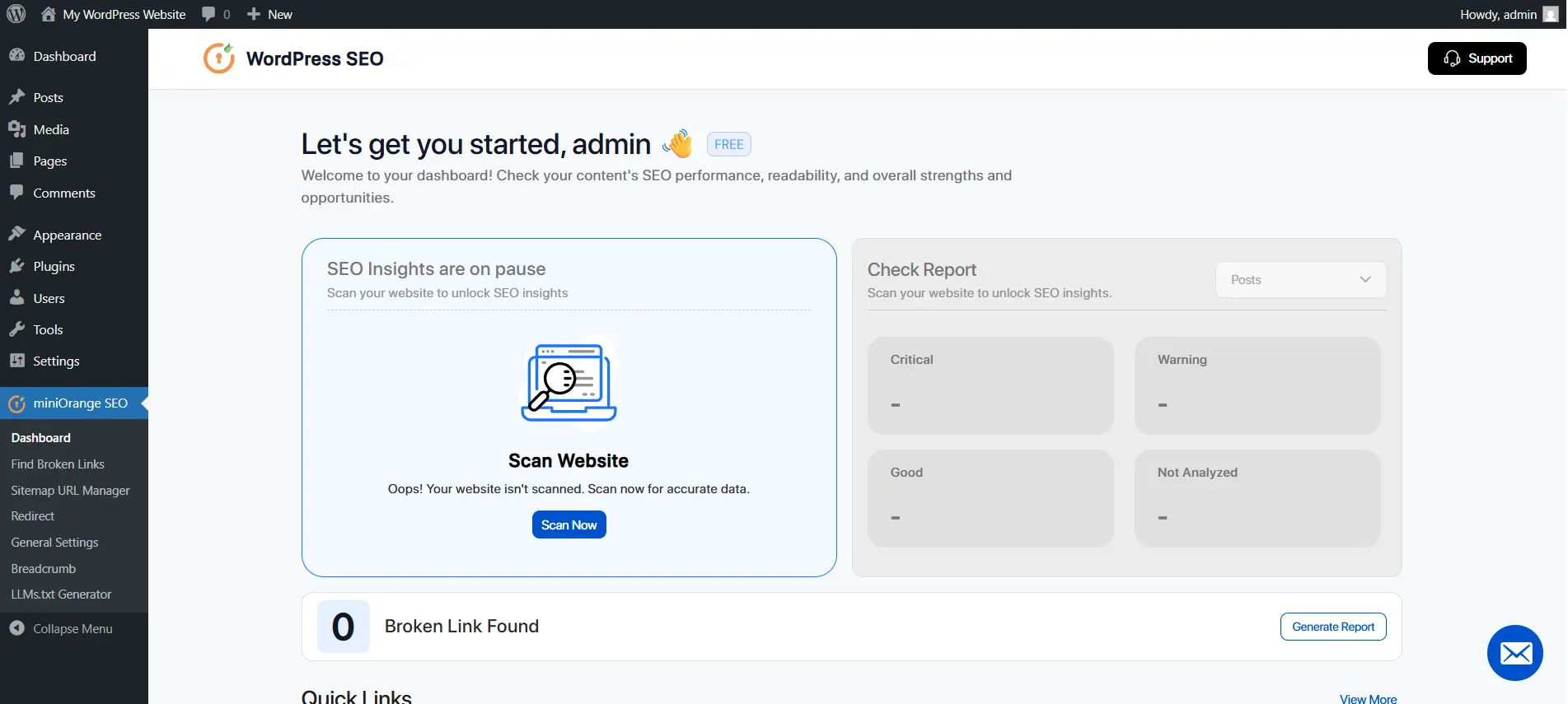
Task: Click Users label in sidebar
Action: pos(49,298)
